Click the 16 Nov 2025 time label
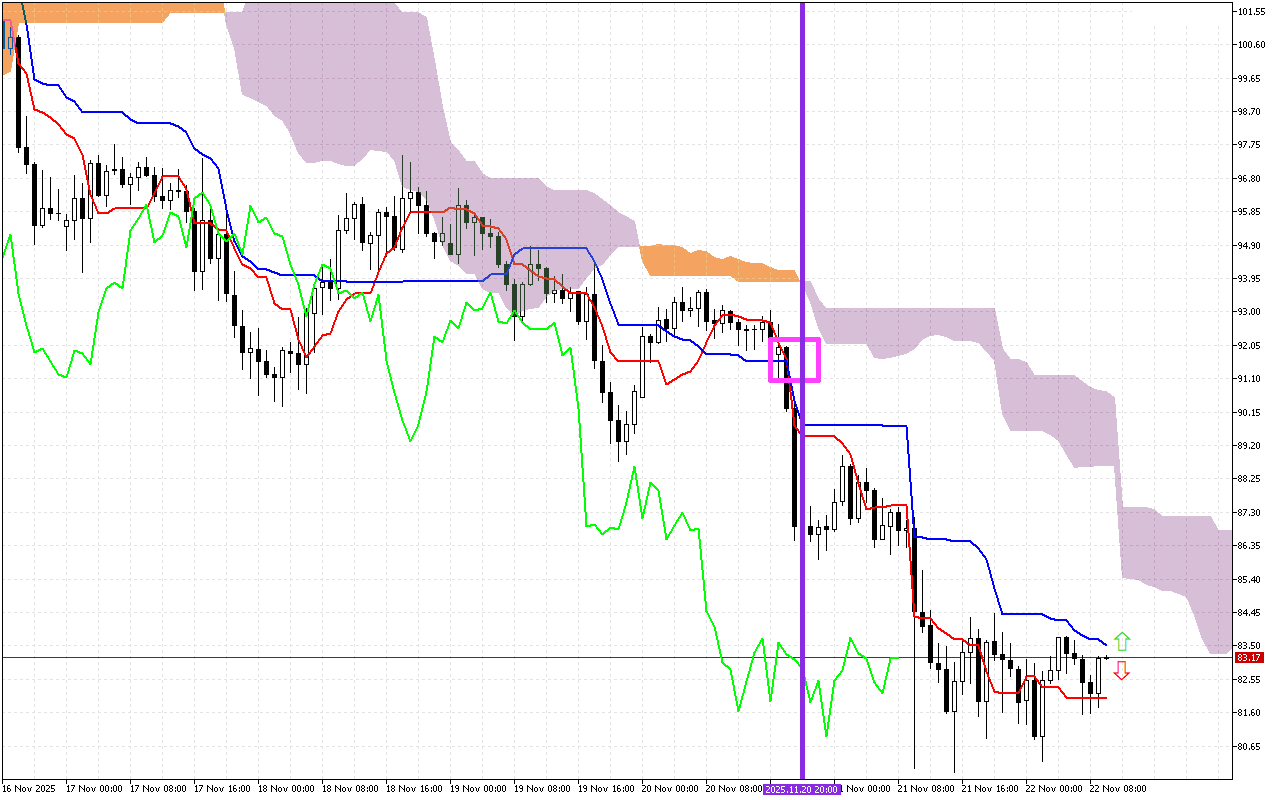The image size is (1280, 800). tap(29, 789)
